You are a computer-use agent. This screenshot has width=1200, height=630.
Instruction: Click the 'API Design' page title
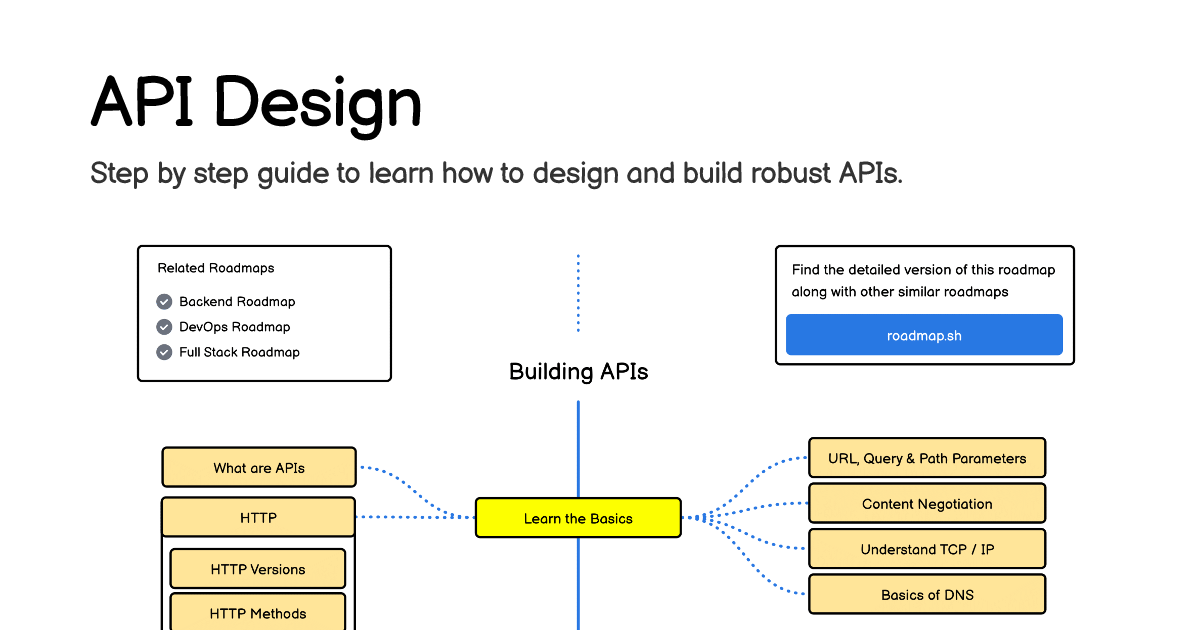255,101
